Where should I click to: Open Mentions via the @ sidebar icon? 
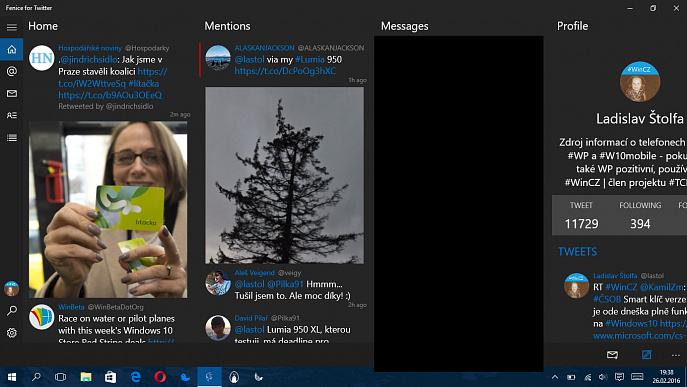(x=12, y=71)
